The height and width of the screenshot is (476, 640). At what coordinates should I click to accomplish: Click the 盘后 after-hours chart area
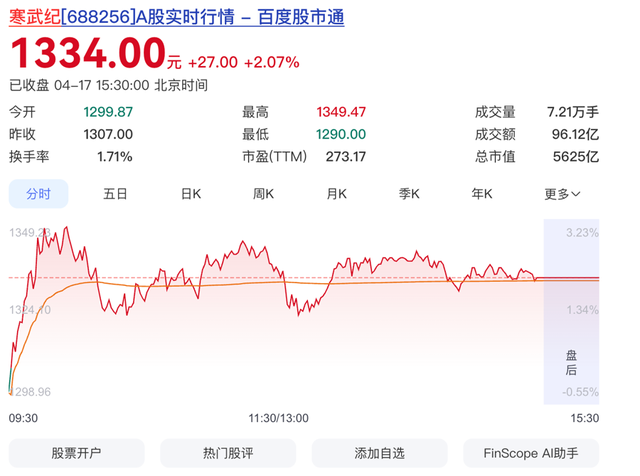[571, 311]
